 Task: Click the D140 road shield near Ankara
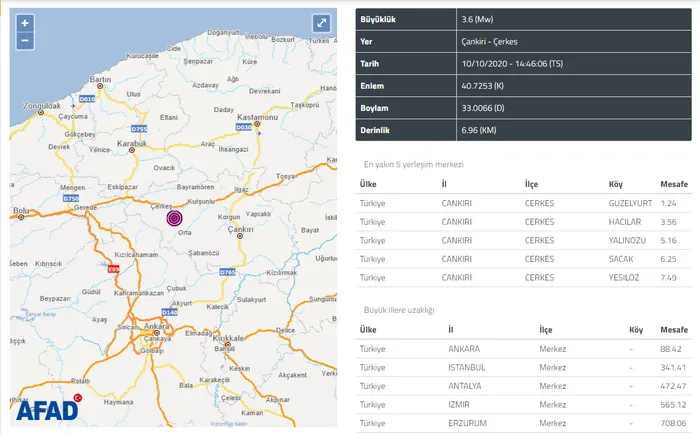coord(169,313)
